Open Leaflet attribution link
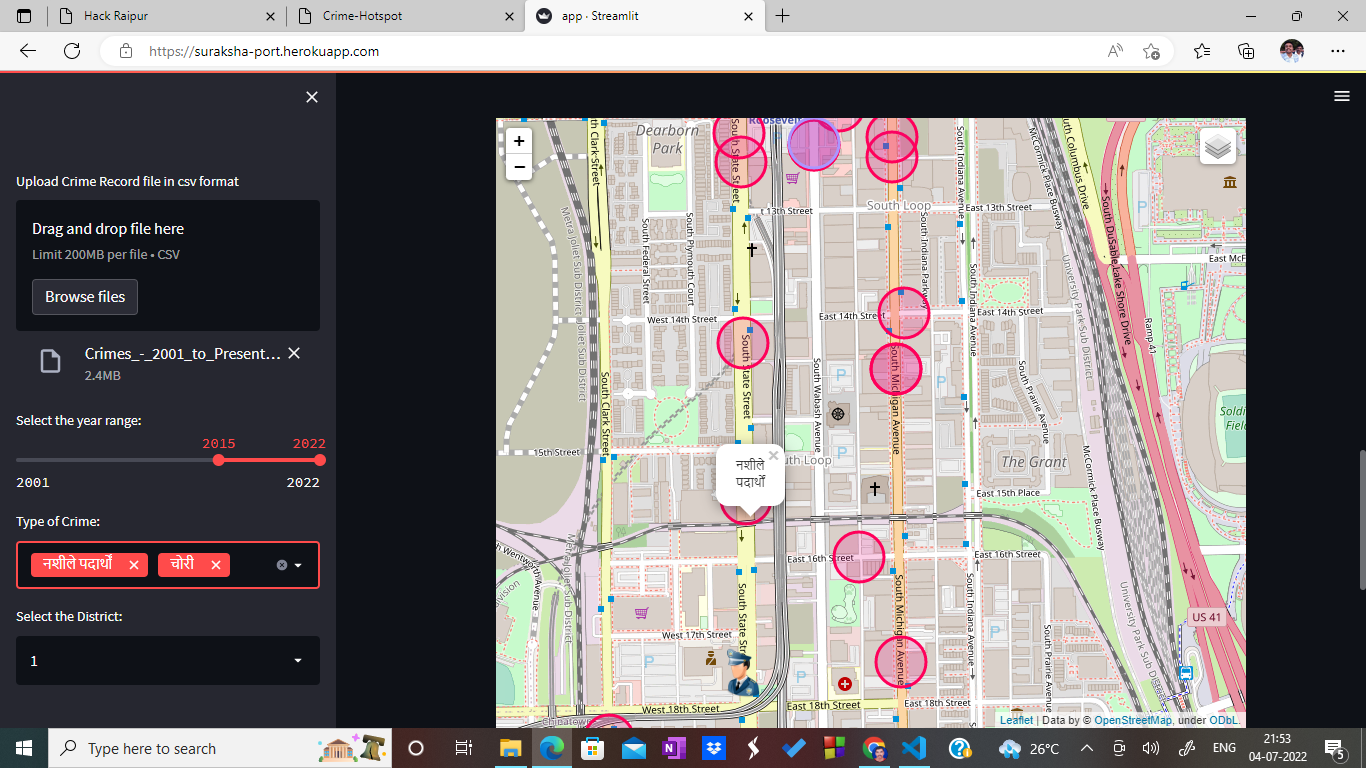 1016,720
